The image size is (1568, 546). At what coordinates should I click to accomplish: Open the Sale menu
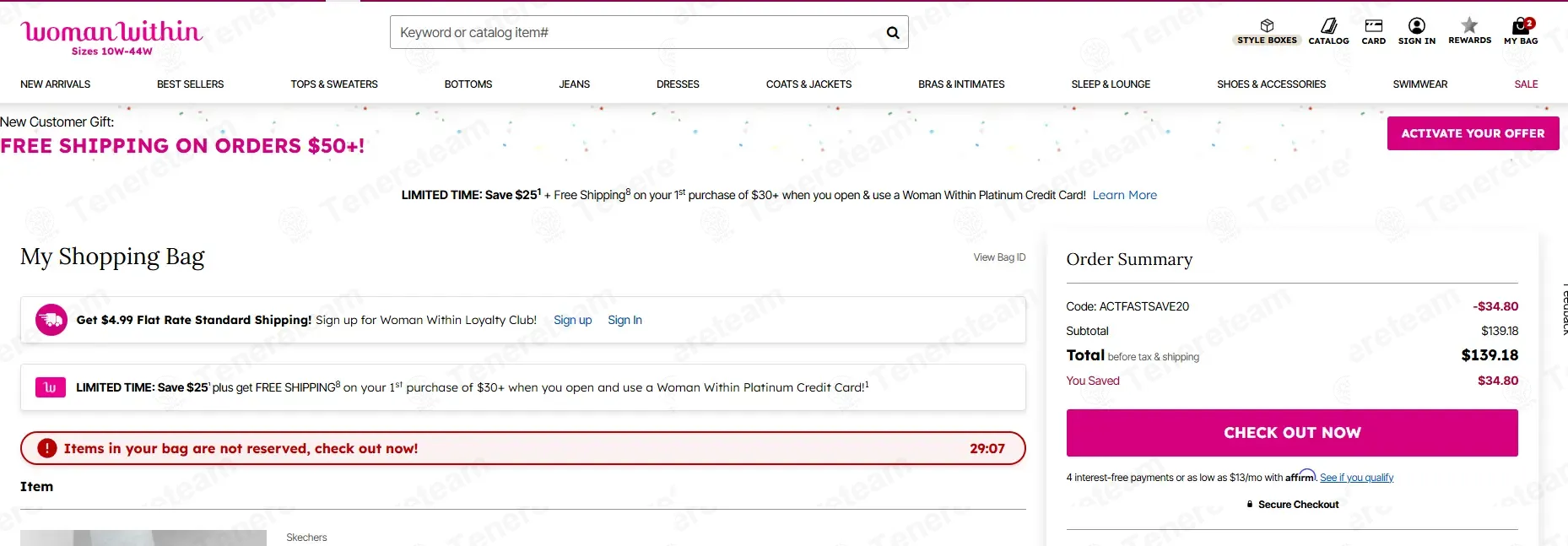[x=1526, y=84]
